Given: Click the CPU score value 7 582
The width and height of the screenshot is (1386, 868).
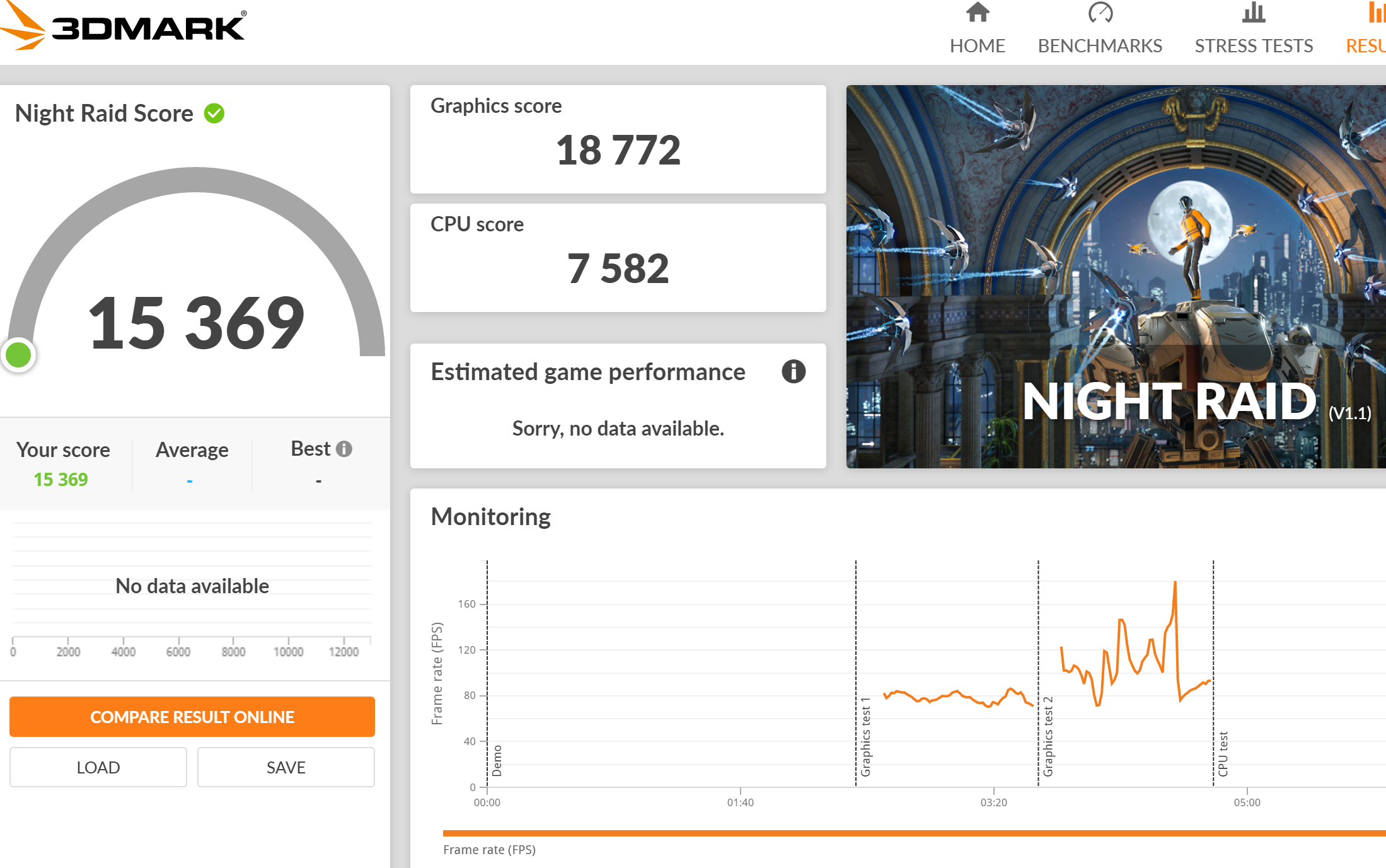Looking at the screenshot, I should (618, 269).
